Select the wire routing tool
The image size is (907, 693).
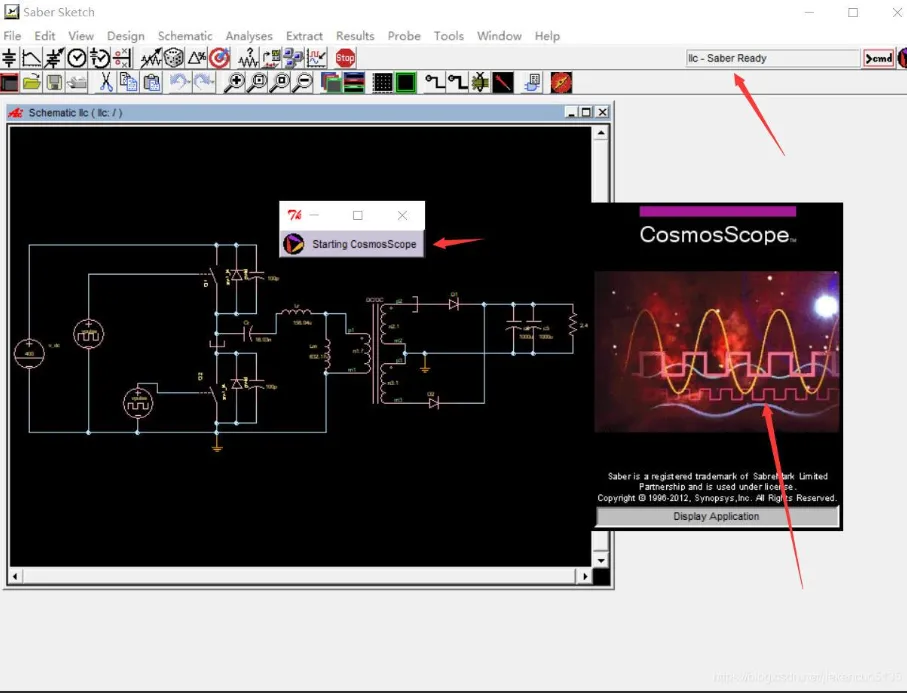(434, 83)
